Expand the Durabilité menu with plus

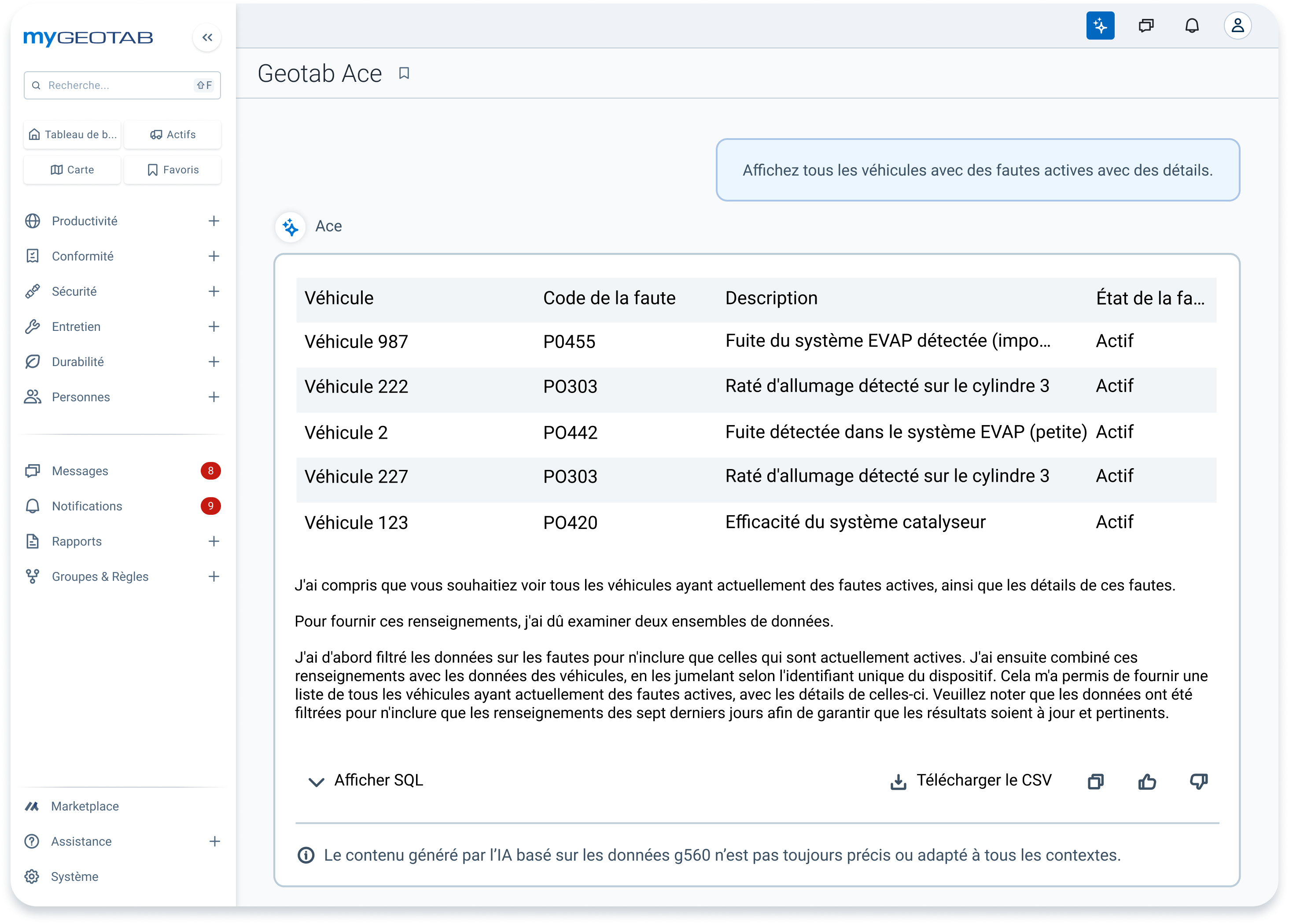point(214,362)
